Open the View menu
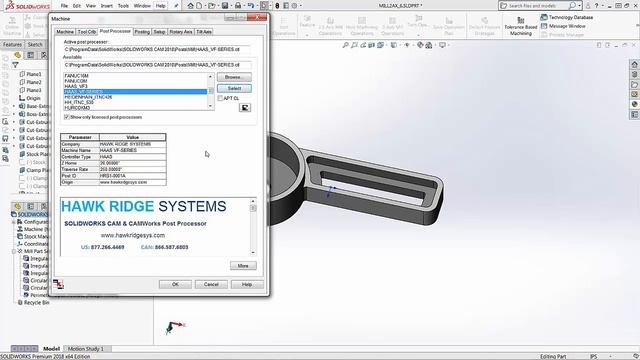Image resolution: width=640 pixels, height=360 pixels. tap(91, 6)
